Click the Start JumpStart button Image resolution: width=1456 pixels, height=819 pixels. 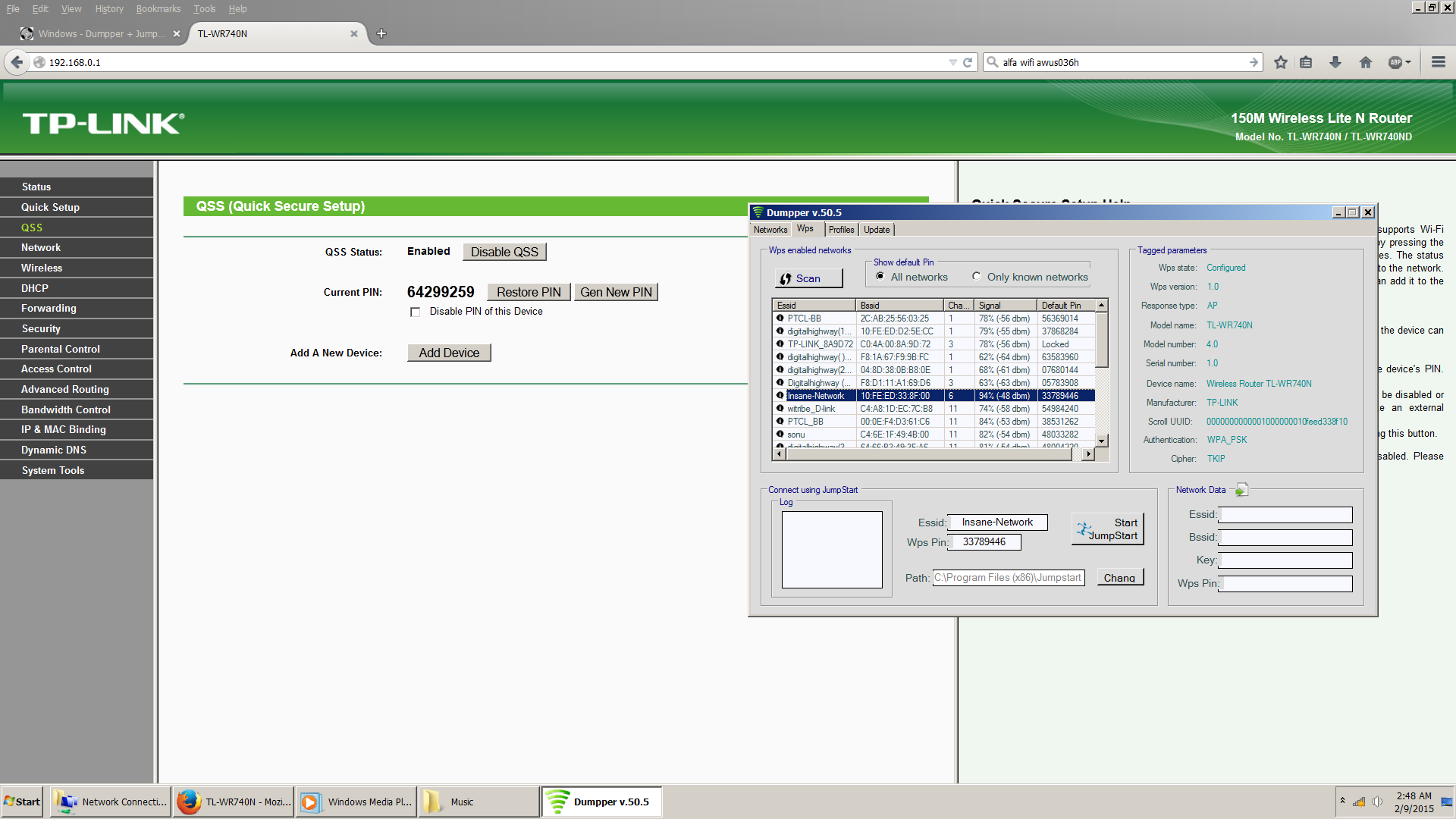tap(1107, 529)
